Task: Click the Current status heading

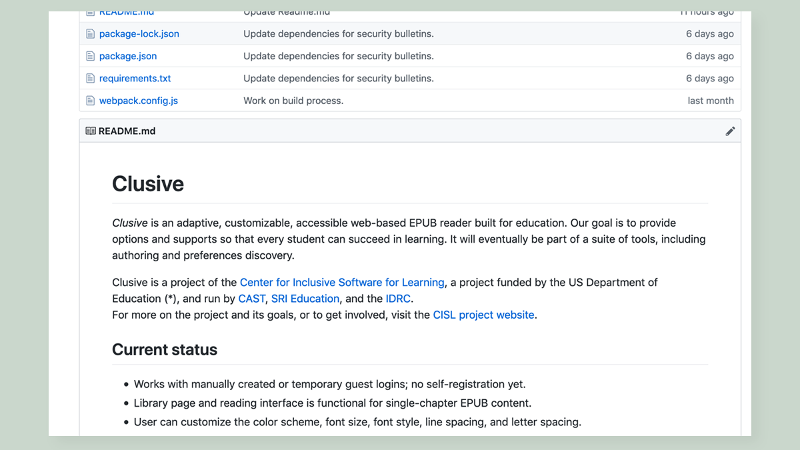Action: tap(165, 349)
